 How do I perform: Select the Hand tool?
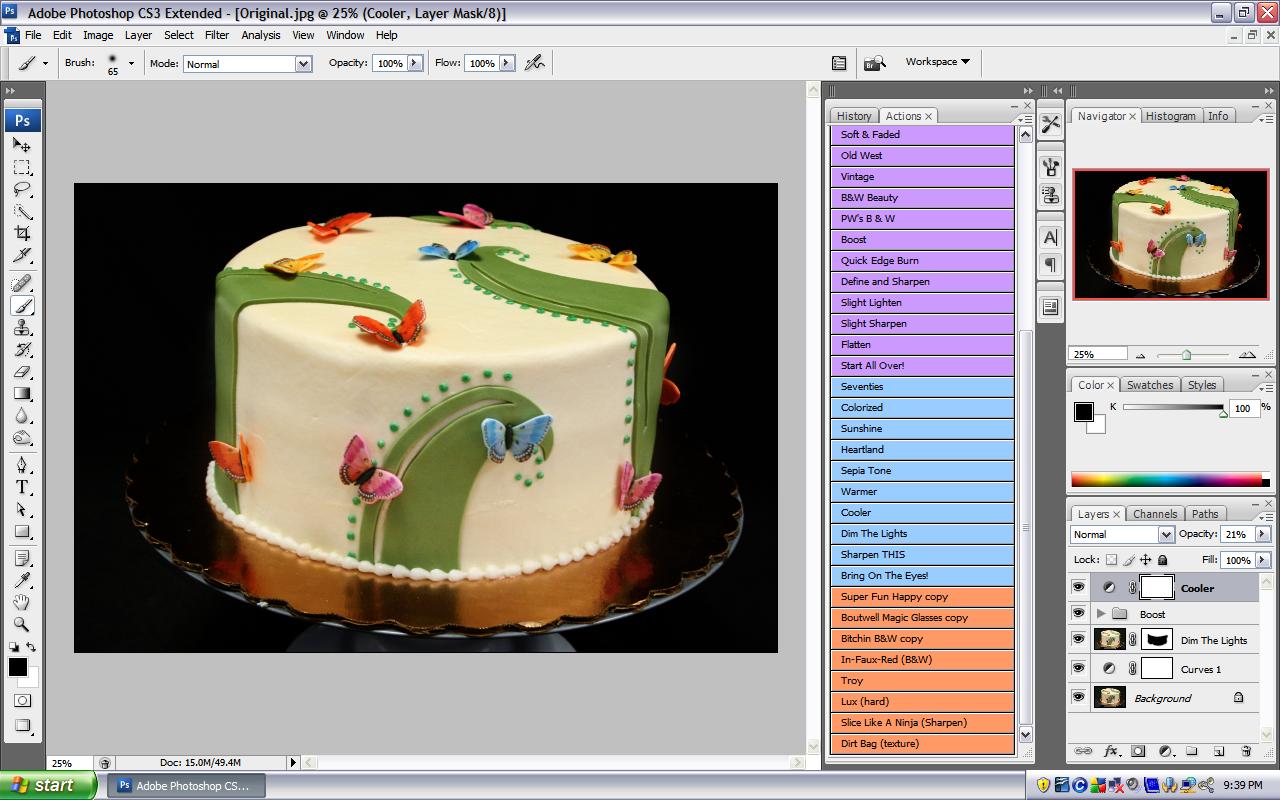pos(22,602)
